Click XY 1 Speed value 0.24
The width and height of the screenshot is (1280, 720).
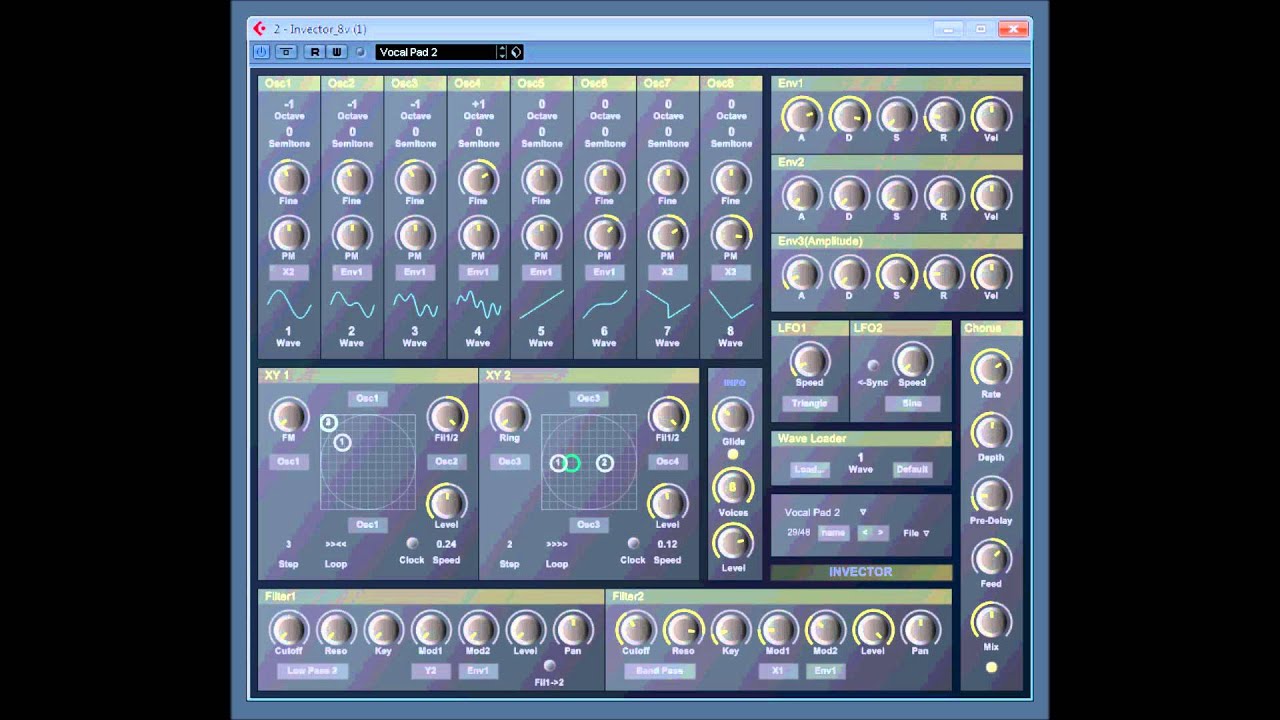click(x=446, y=544)
